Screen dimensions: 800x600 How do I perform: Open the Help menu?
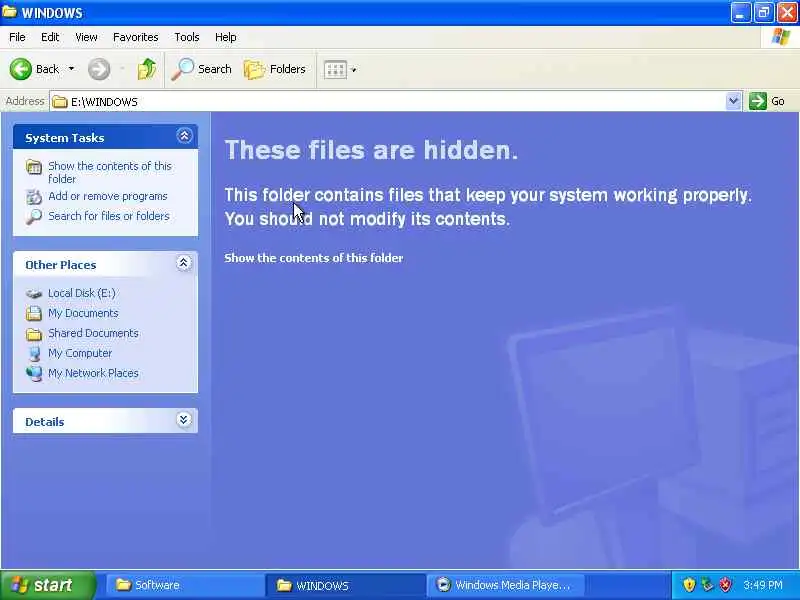click(226, 37)
